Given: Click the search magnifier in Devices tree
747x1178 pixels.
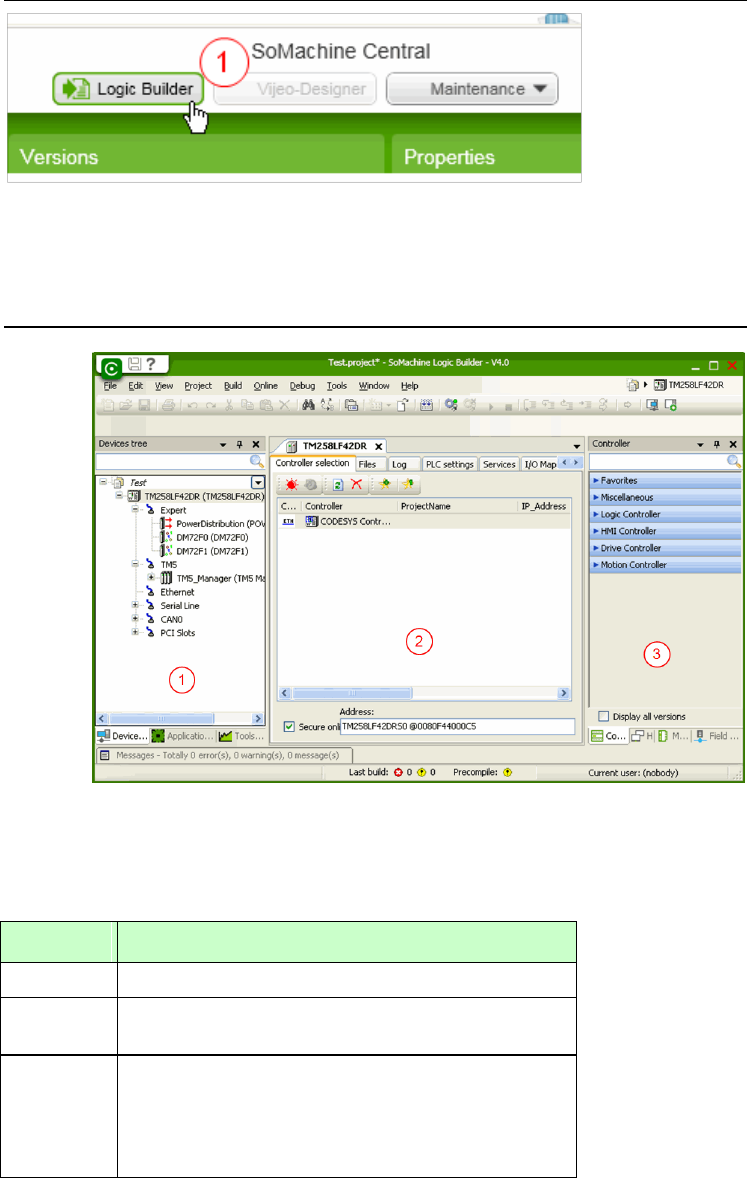Looking at the screenshot, I should pyautogui.click(x=256, y=461).
